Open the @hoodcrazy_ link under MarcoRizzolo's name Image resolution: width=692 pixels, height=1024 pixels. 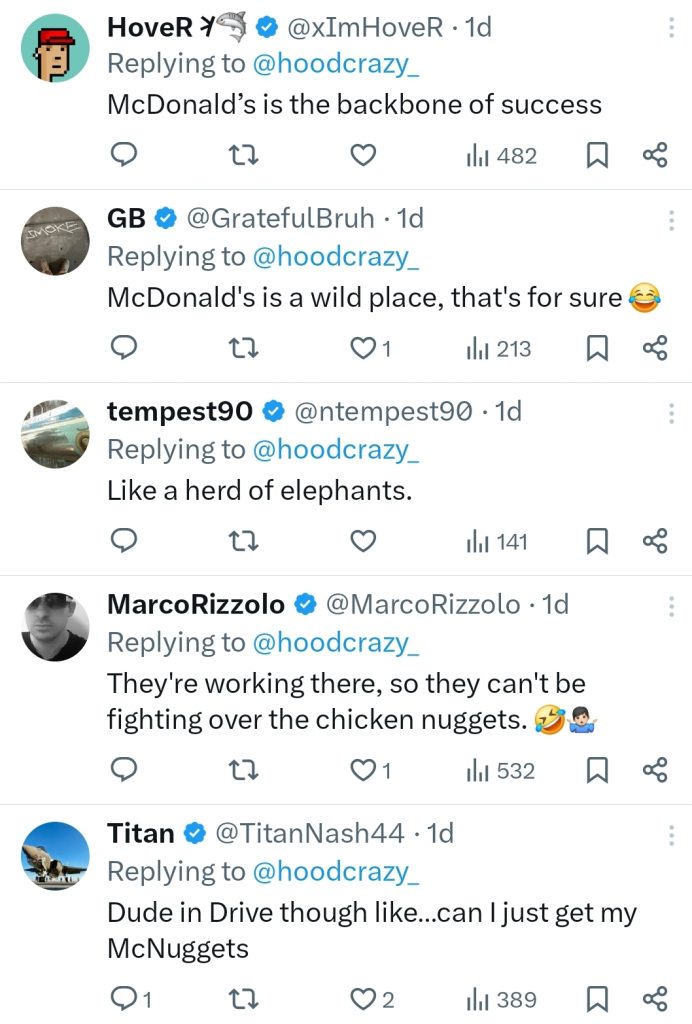(336, 642)
